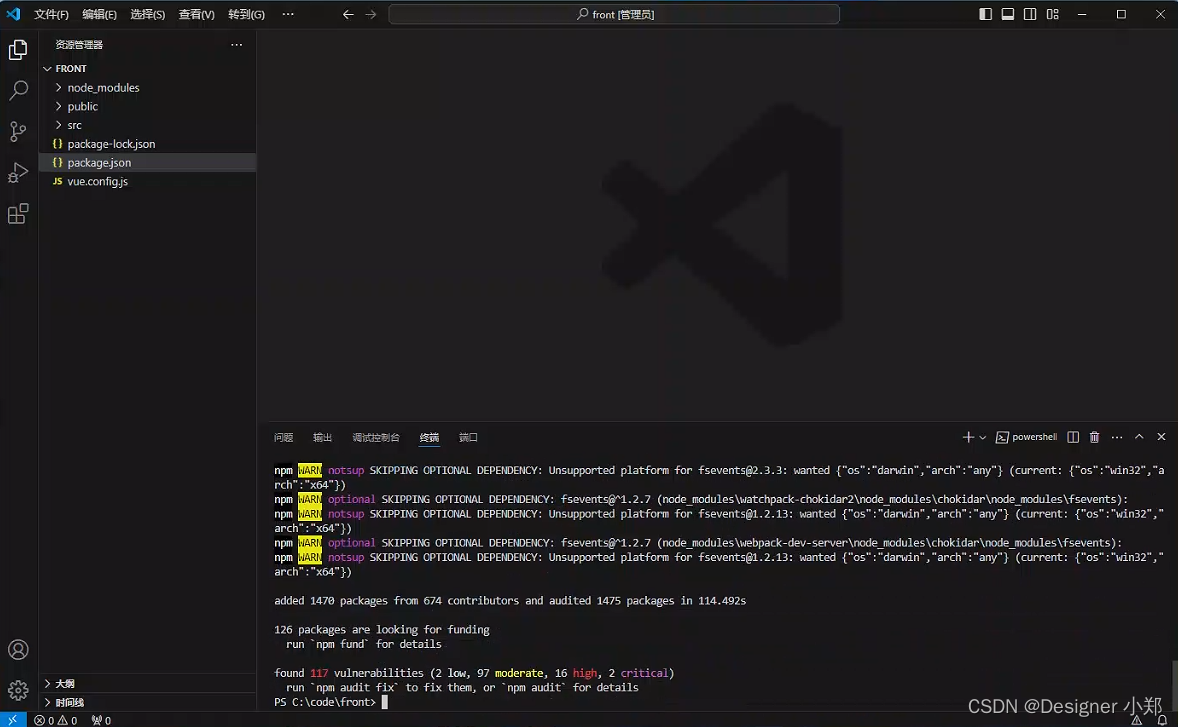Viewport: 1178px width, 727px height.
Task: Open vue.config.js file
Action: point(147,182)
